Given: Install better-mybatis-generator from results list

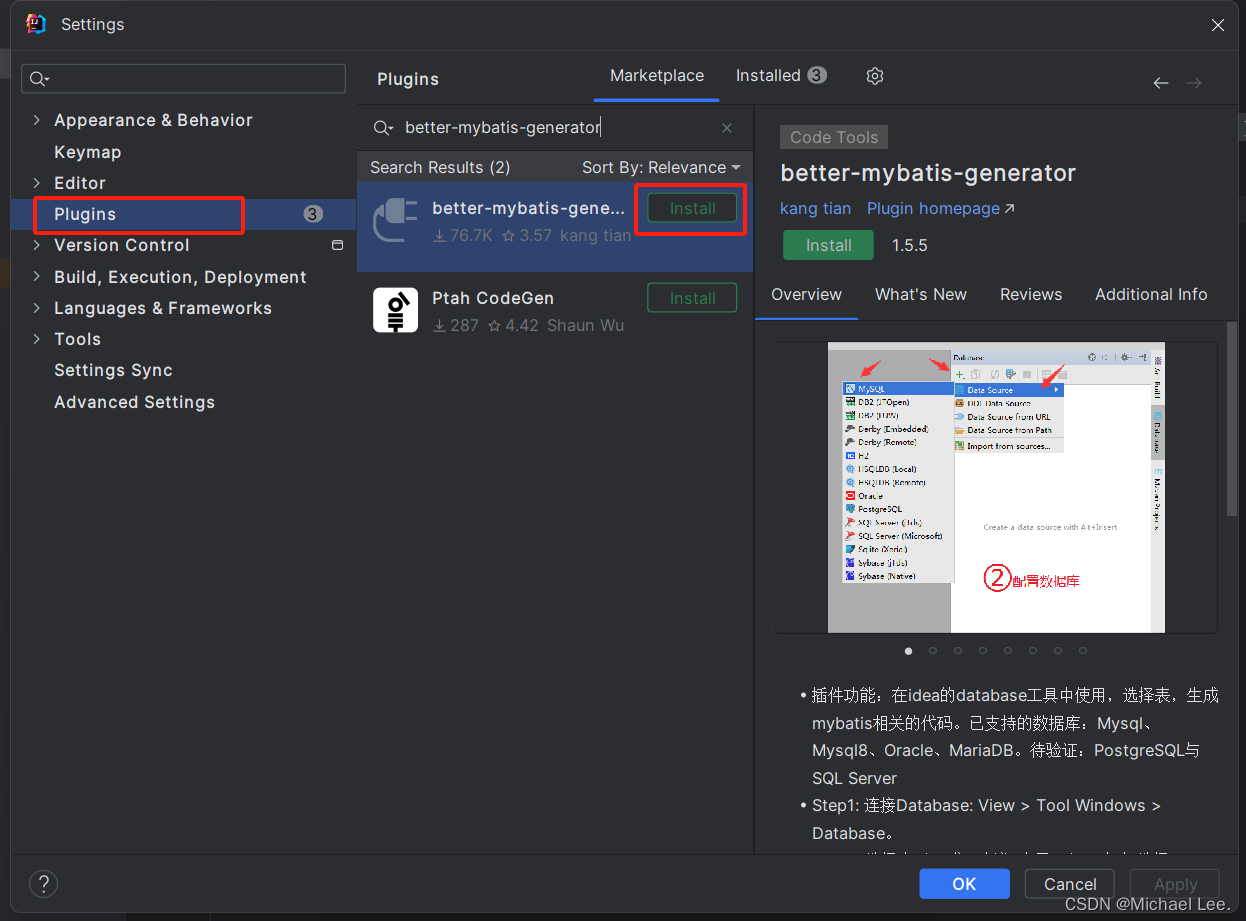Looking at the screenshot, I should 692,208.
